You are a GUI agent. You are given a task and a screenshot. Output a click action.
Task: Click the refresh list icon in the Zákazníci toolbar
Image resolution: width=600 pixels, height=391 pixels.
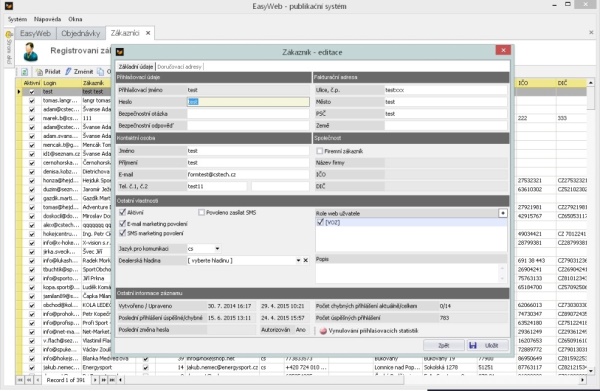click(24, 72)
